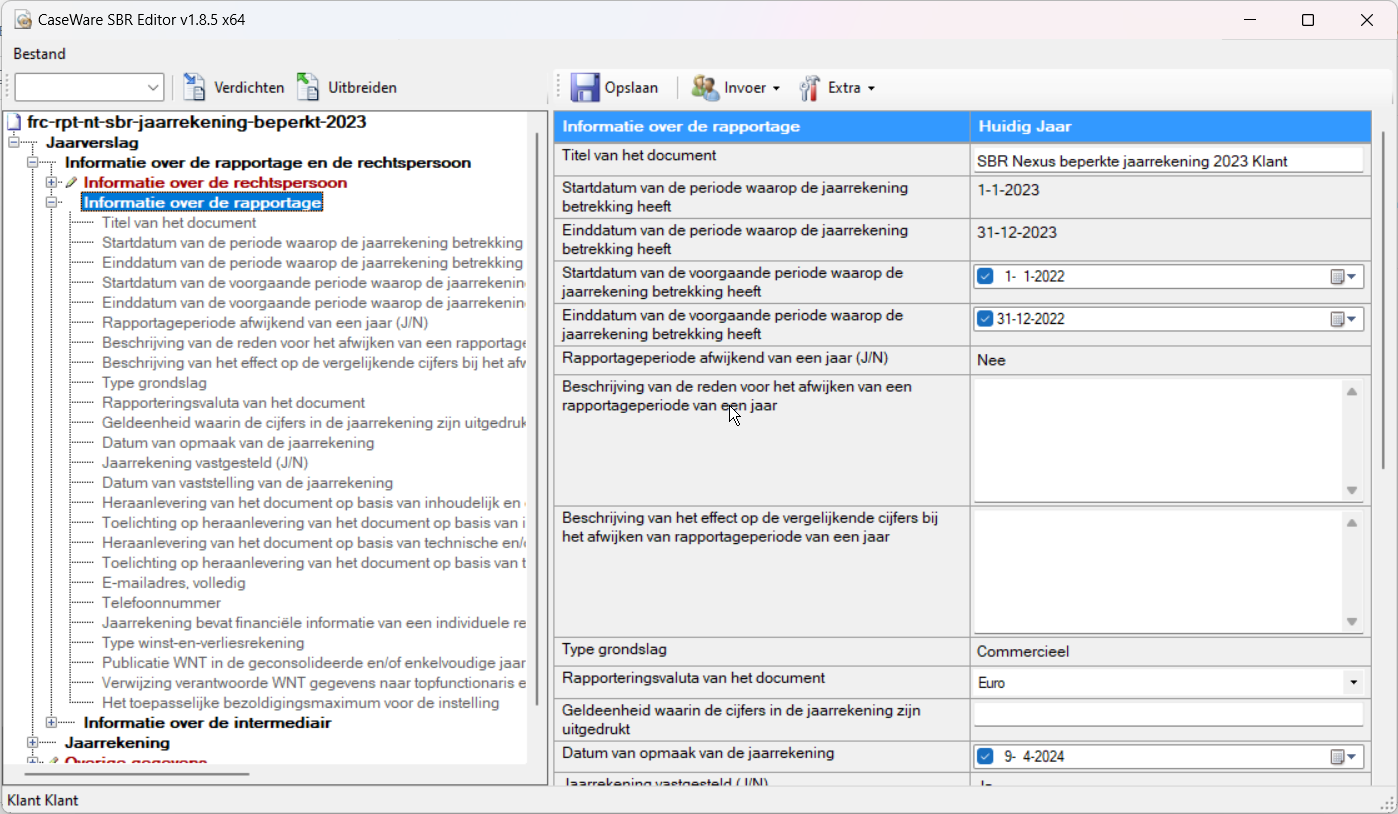Select tree item Rapporteringsvaluta van het document
Viewport: 1398px width, 814px height.
tap(233, 403)
